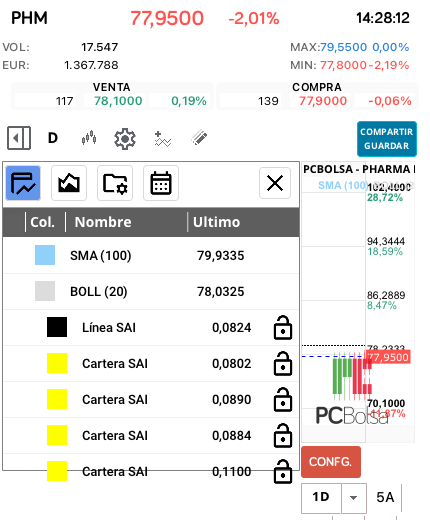
Task: Select the drawing pencil tool
Action: point(199,138)
